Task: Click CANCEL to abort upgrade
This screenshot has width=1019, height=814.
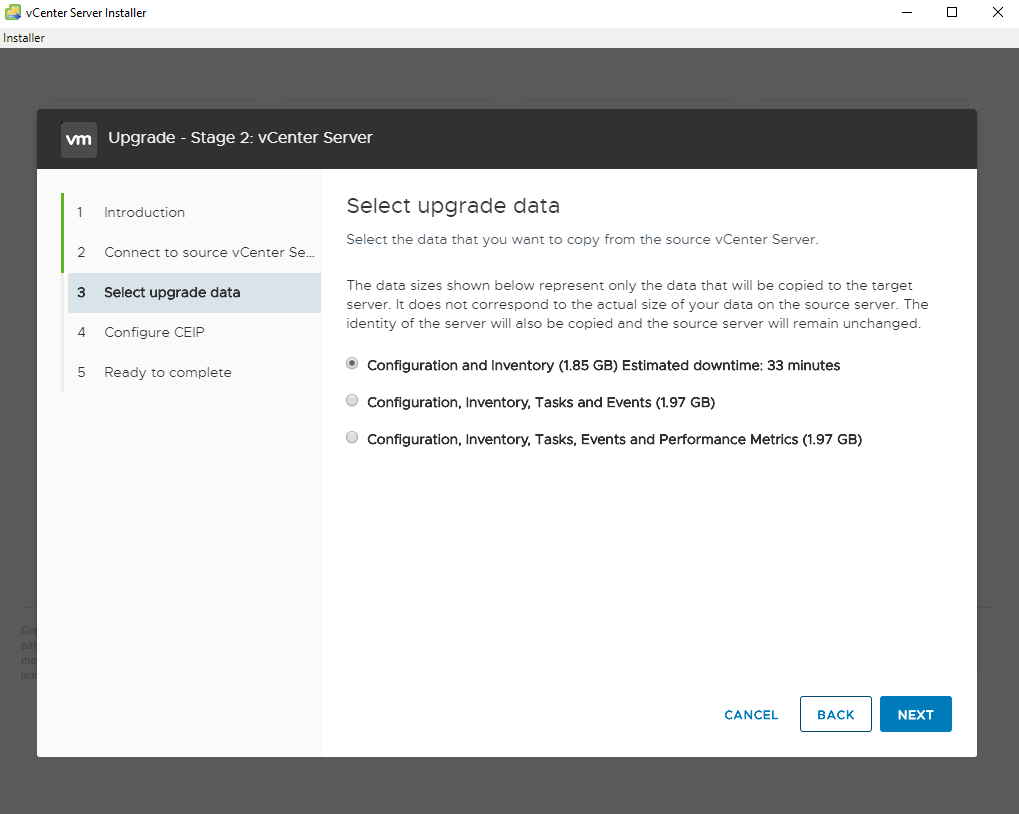Action: (751, 715)
